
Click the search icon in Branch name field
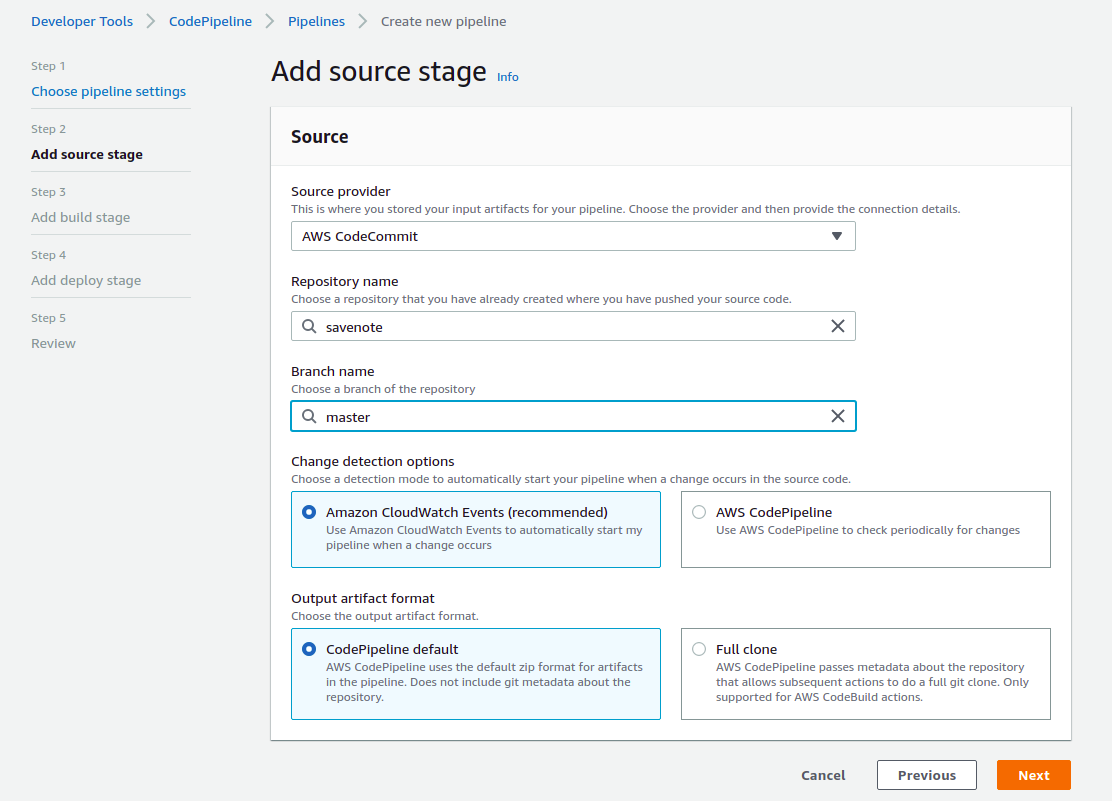309,416
